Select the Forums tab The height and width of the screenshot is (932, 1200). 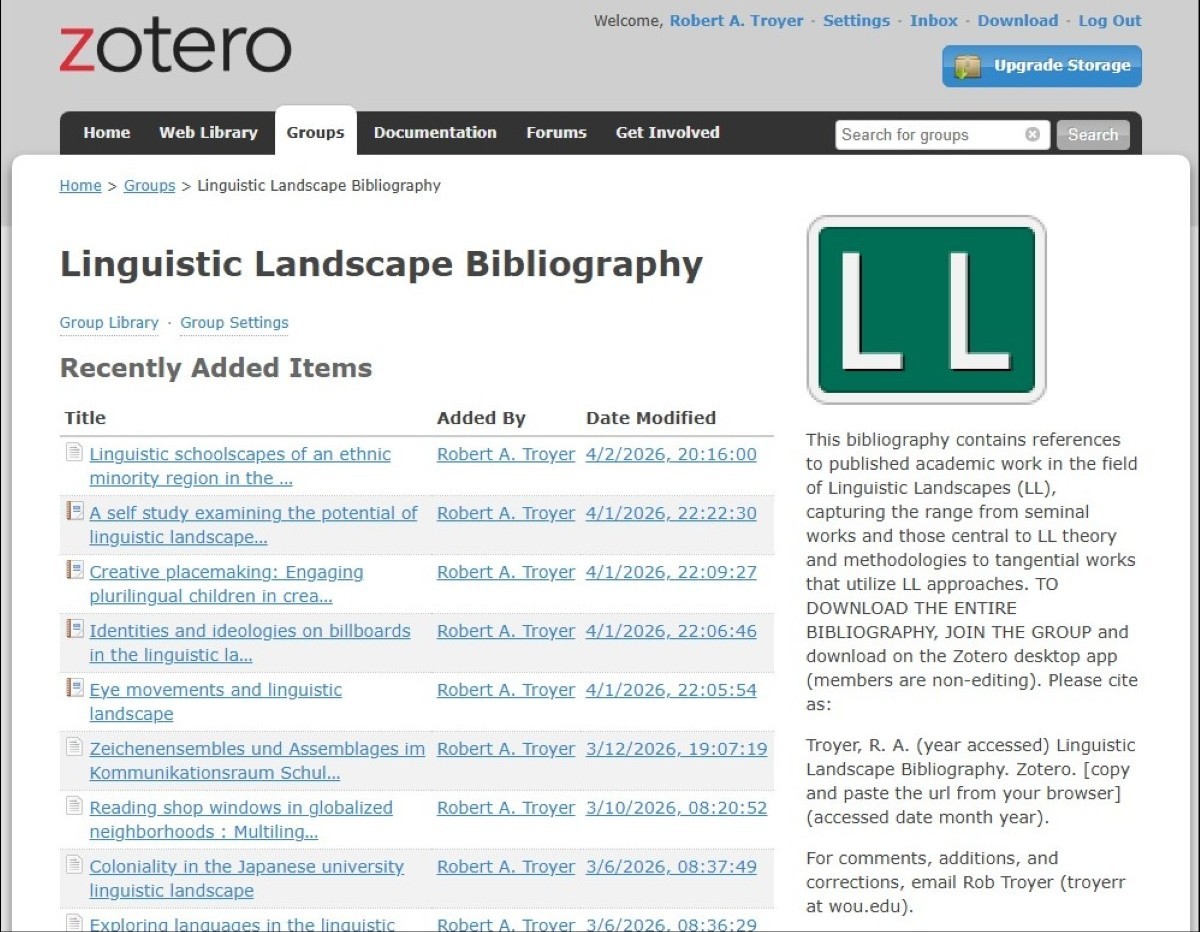556,132
